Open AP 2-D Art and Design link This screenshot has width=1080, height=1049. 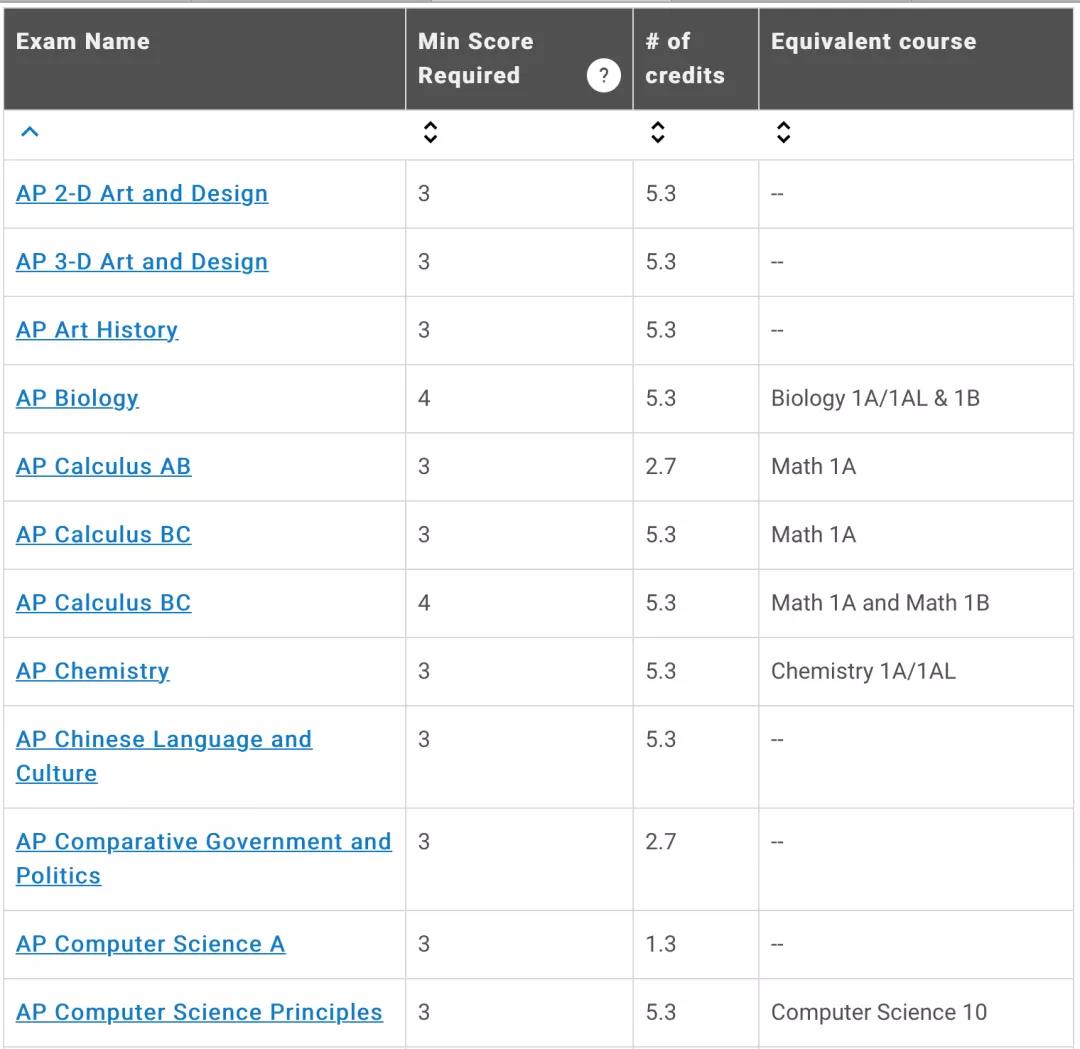[142, 194]
